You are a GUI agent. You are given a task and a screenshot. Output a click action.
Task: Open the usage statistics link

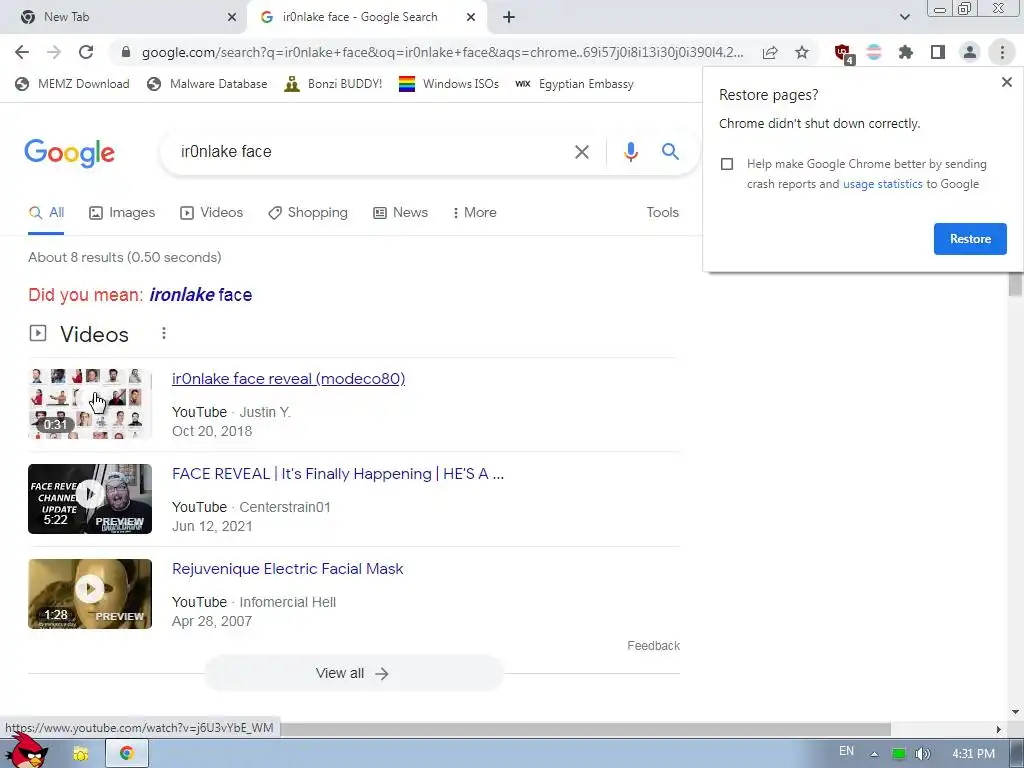click(x=882, y=184)
